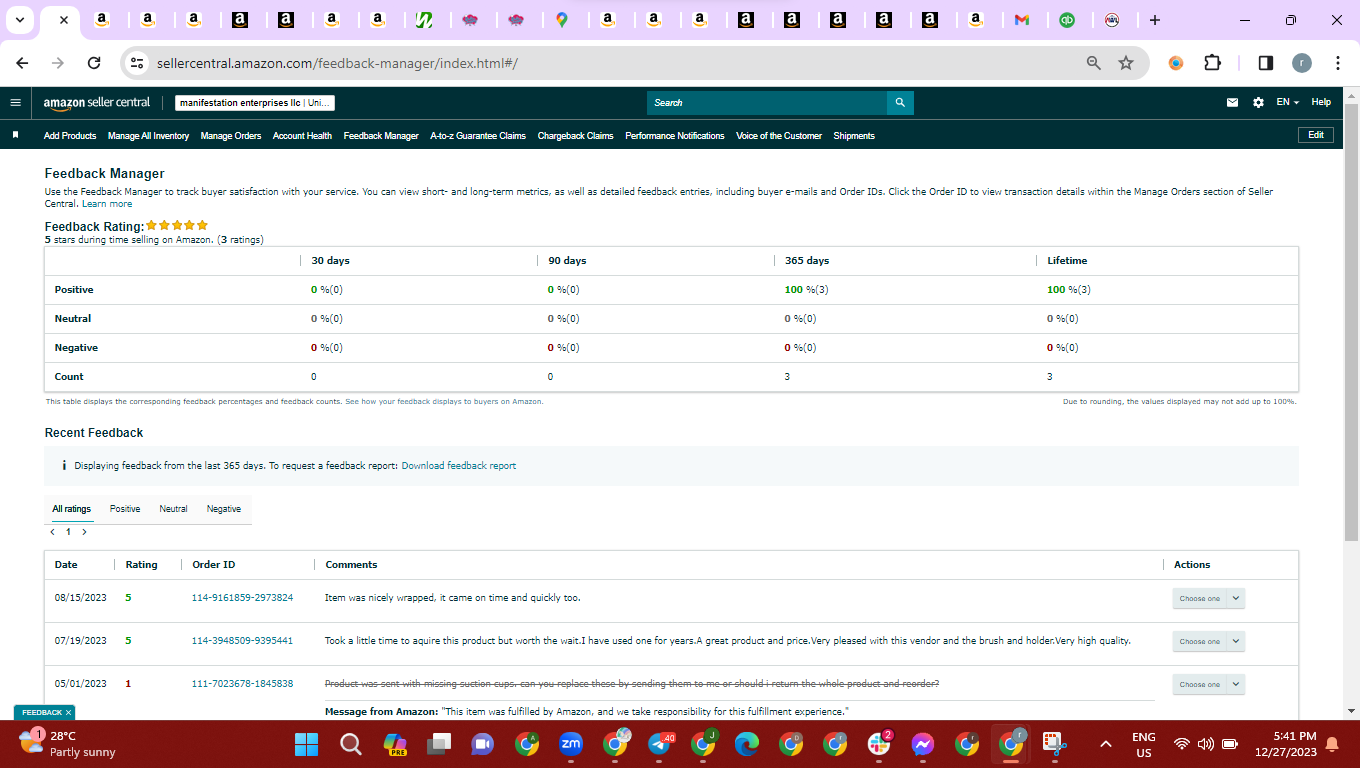Go back with the browser back arrow

coord(23,63)
